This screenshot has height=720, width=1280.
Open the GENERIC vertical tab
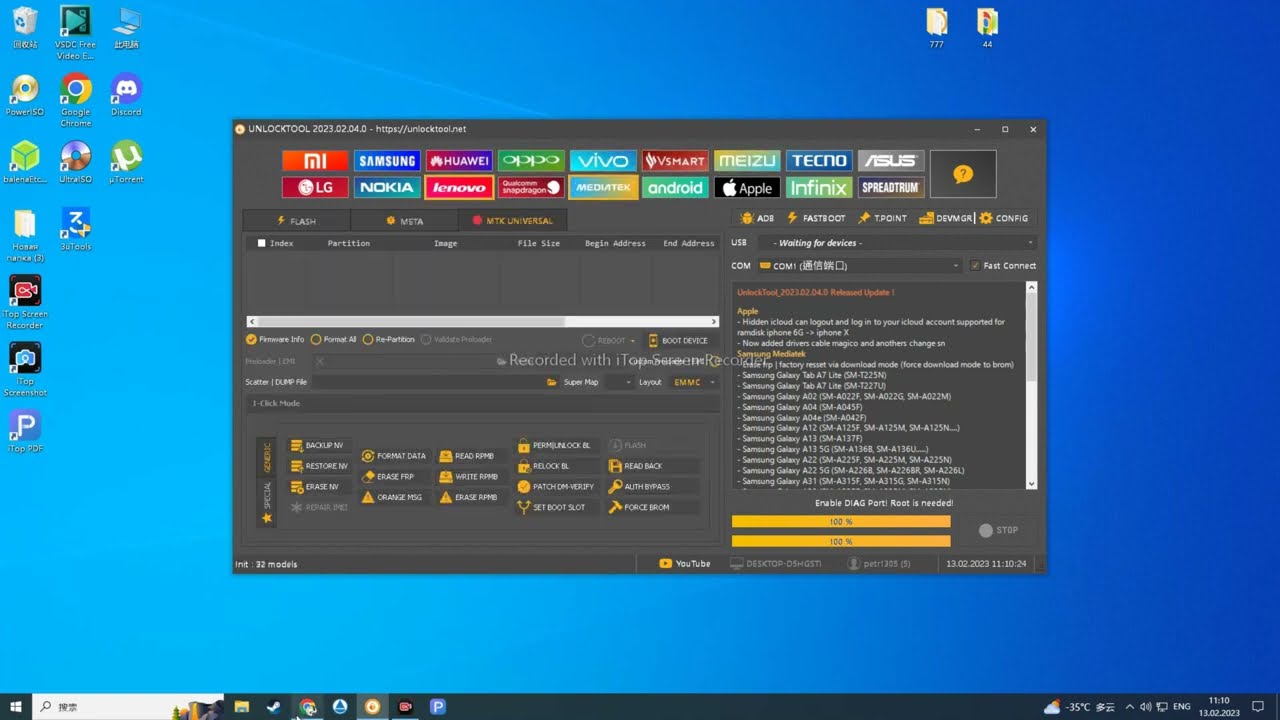pyautogui.click(x=267, y=458)
